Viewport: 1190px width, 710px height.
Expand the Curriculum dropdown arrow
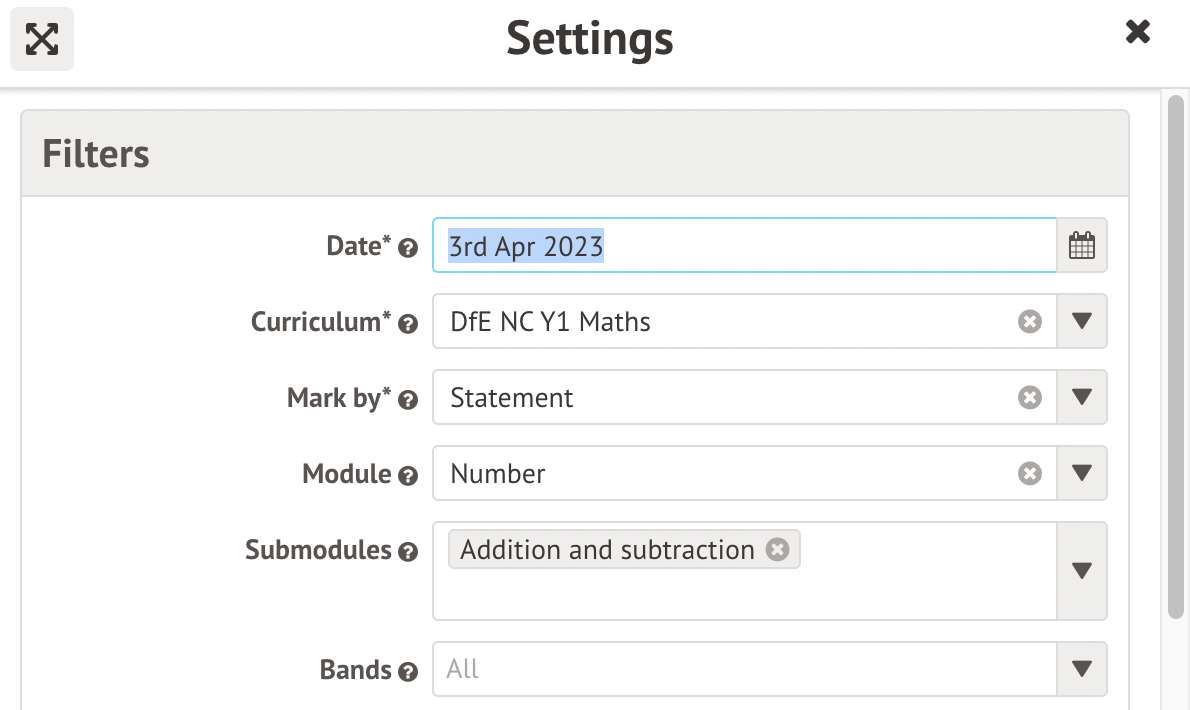pyautogui.click(x=1081, y=322)
